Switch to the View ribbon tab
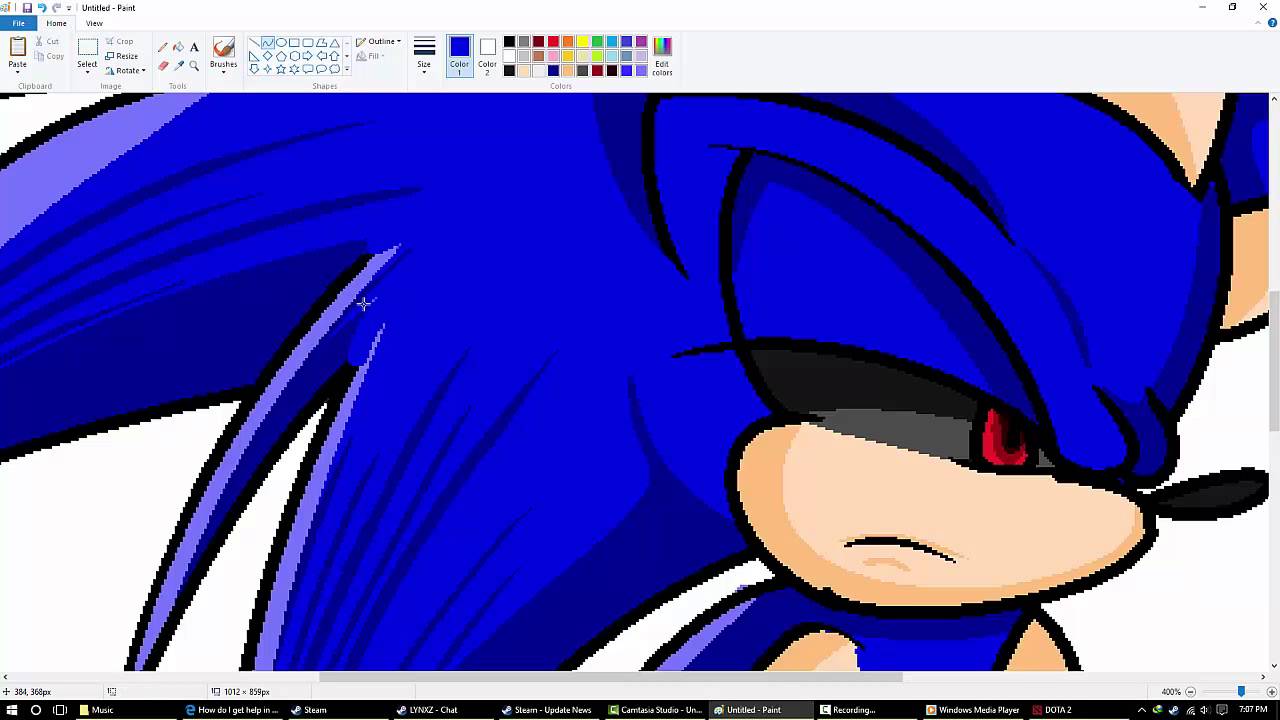The width and height of the screenshot is (1280, 720). [94, 23]
